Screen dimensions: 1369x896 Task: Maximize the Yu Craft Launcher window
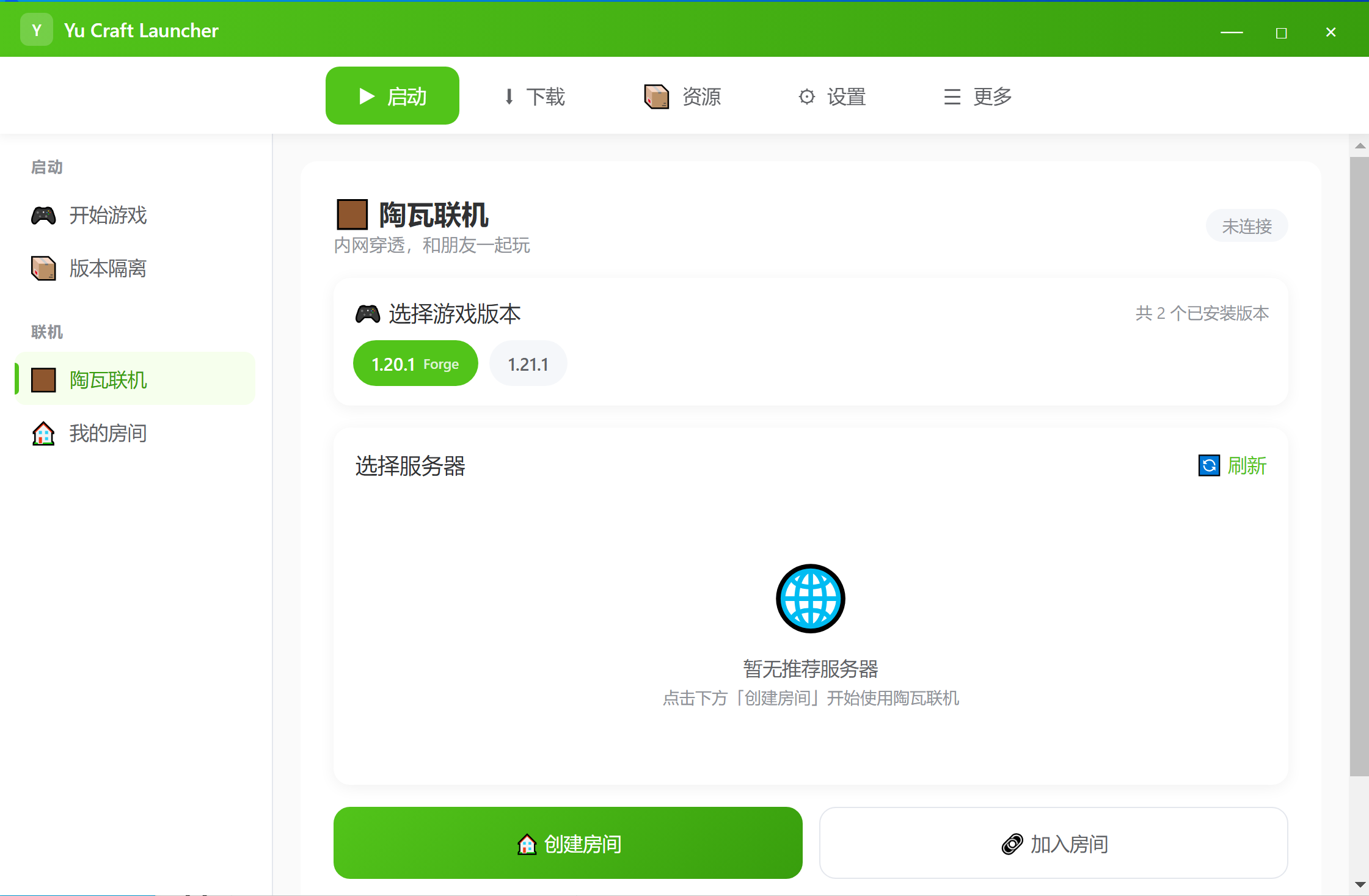tap(1281, 32)
